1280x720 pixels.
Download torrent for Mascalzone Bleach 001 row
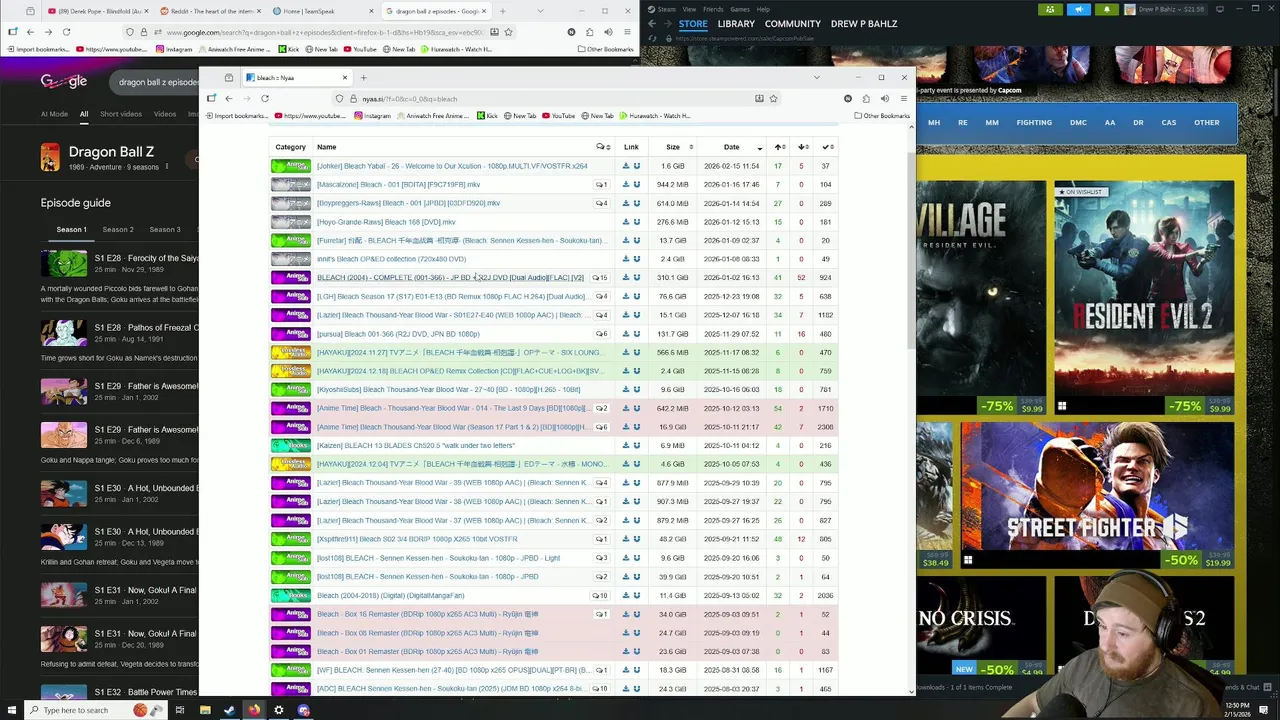pyautogui.click(x=626, y=185)
